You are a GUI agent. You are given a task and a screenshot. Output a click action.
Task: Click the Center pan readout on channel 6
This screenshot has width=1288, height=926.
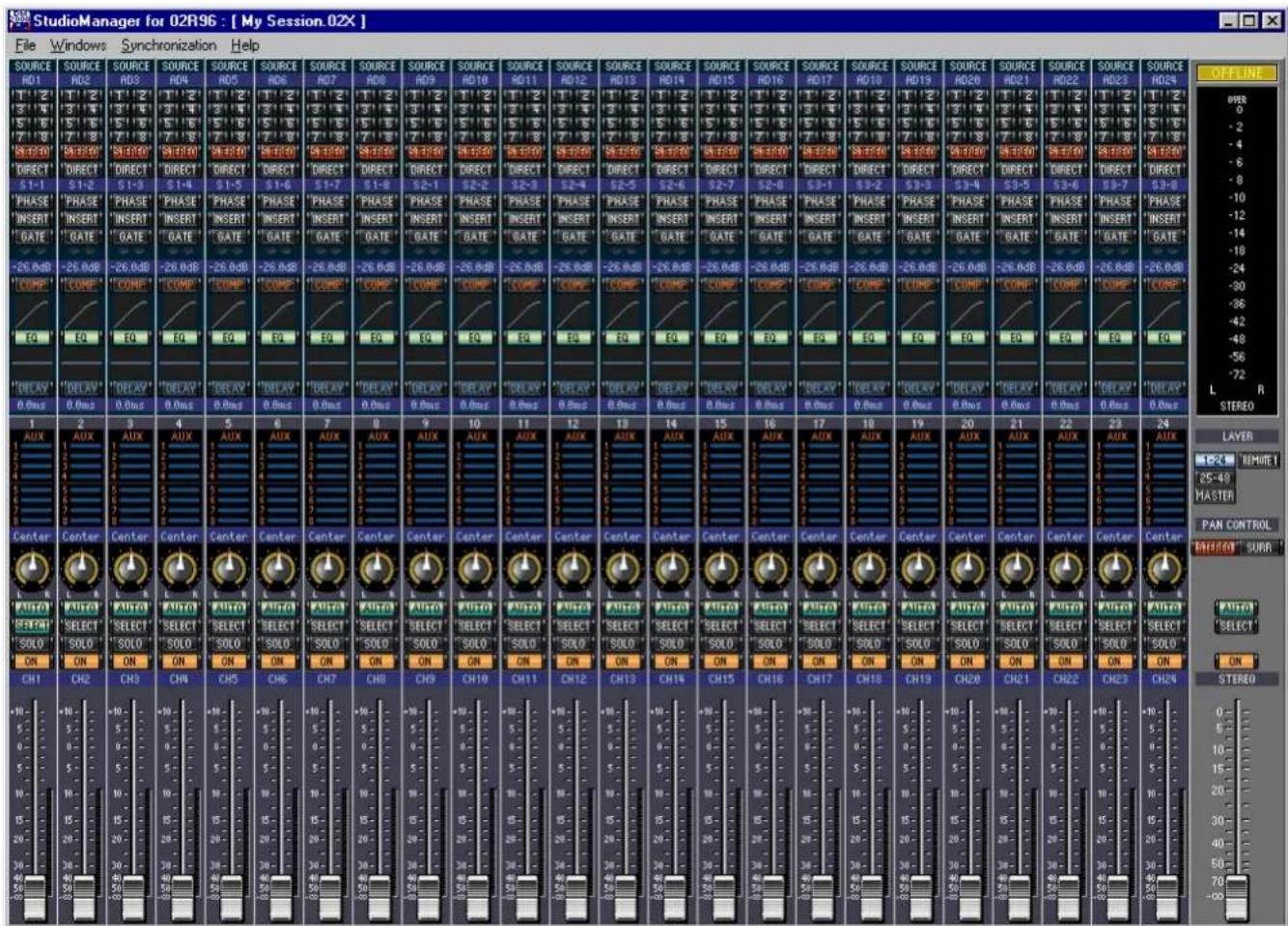pyautogui.click(x=278, y=536)
